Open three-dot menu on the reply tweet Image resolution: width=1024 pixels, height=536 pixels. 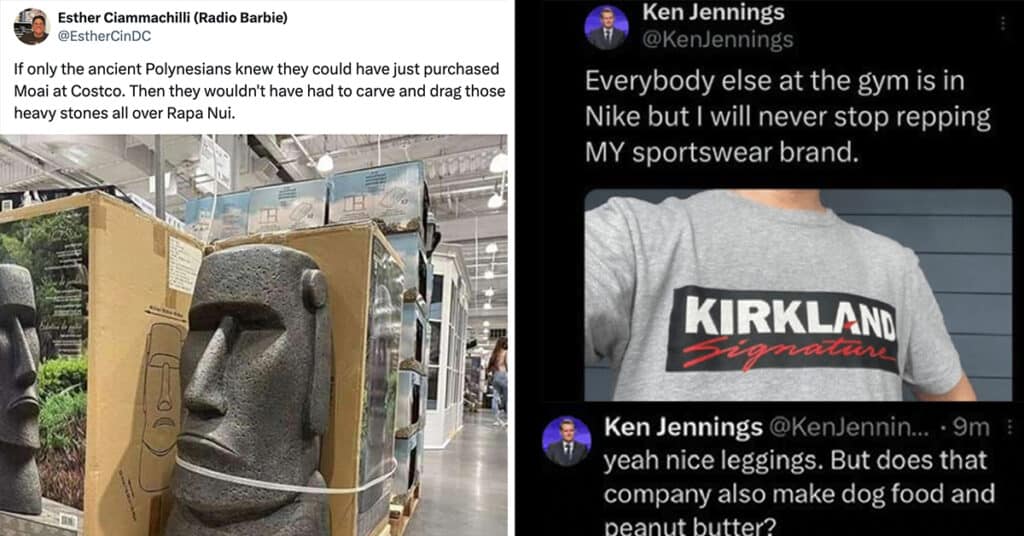tap(1010, 427)
